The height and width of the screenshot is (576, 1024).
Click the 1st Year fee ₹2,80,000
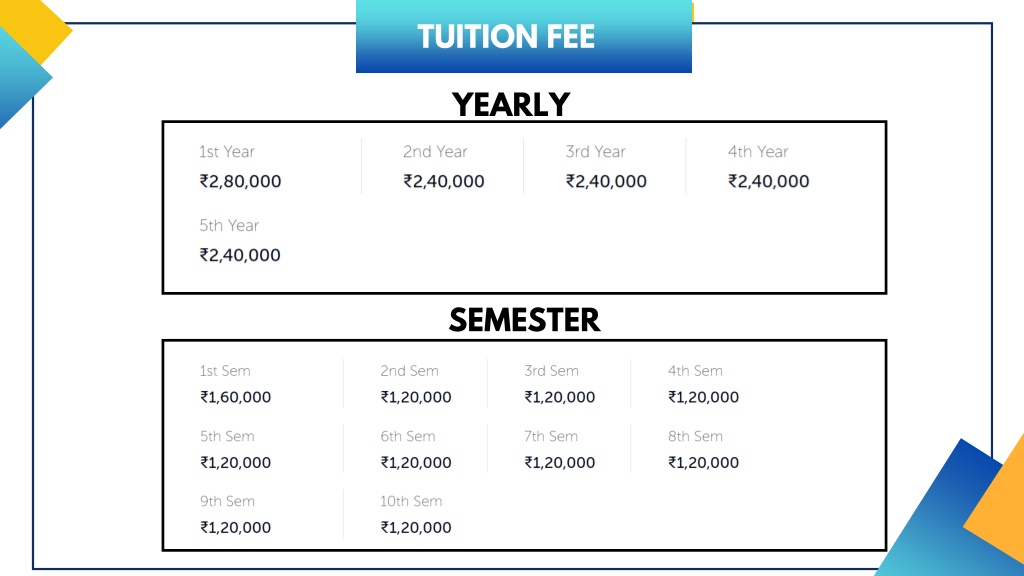click(x=240, y=181)
